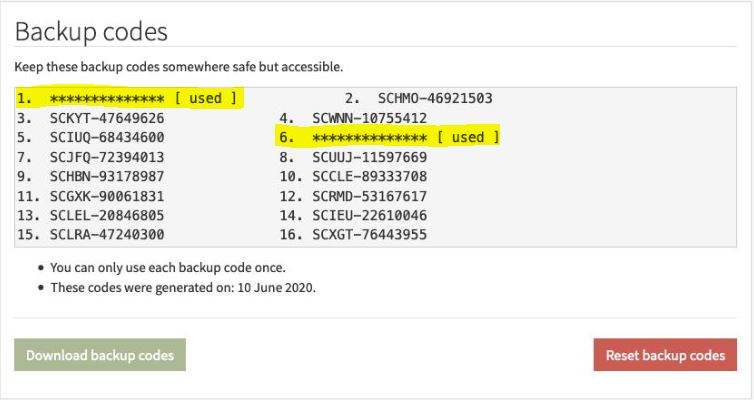The image size is (754, 400).
Task: Select backup code SCIUQ-68434600
Action: click(107, 137)
